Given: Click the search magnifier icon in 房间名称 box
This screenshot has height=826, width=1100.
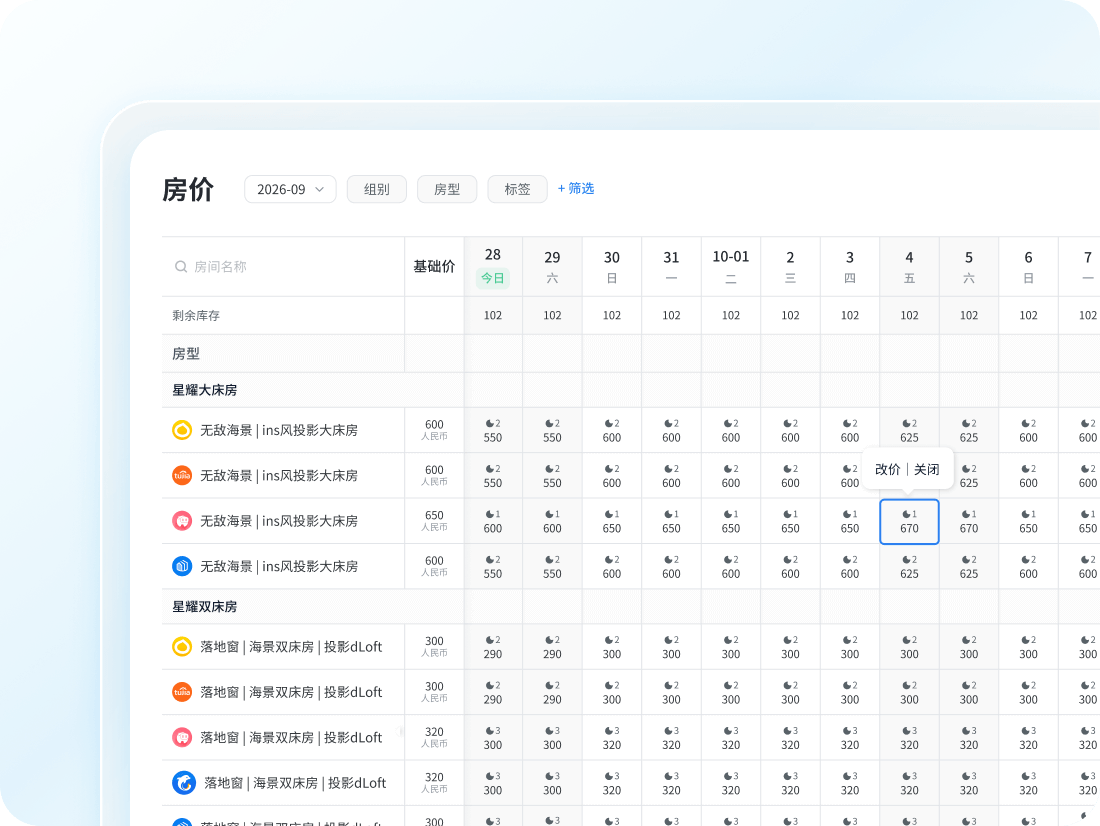Looking at the screenshot, I should click(x=181, y=267).
